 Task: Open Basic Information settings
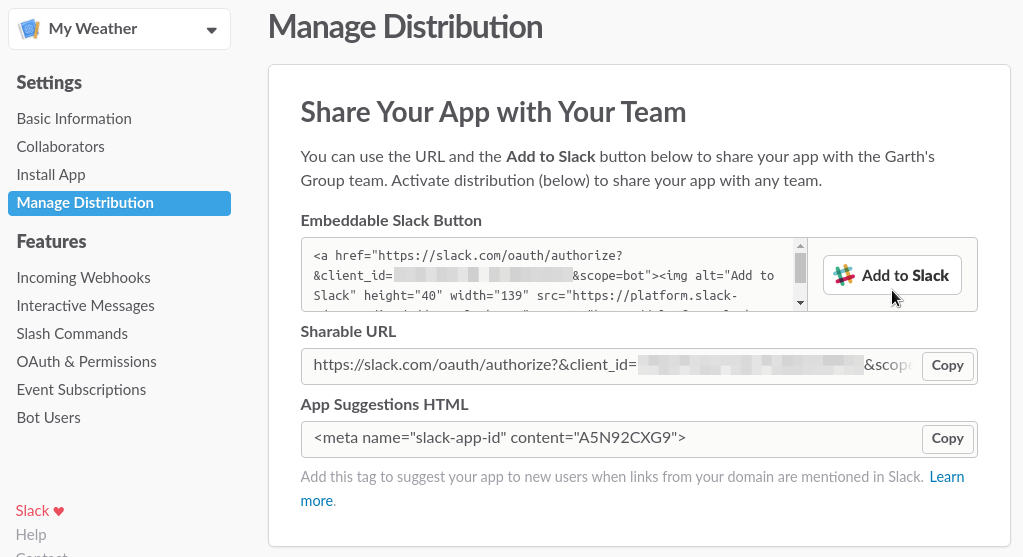point(74,119)
